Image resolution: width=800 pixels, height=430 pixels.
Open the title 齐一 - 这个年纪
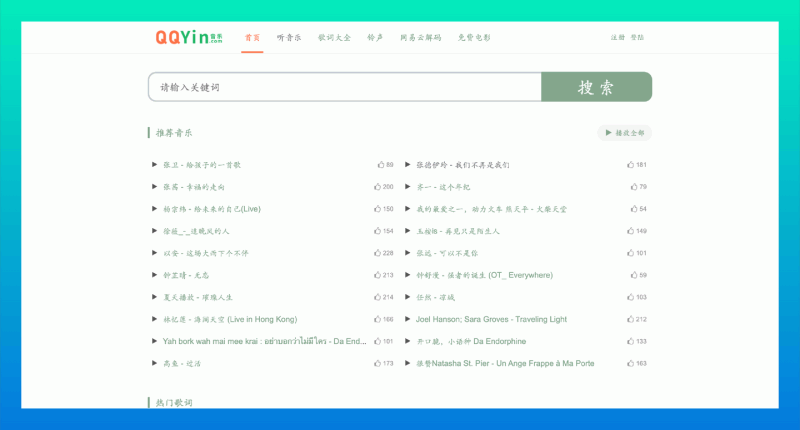pos(443,187)
